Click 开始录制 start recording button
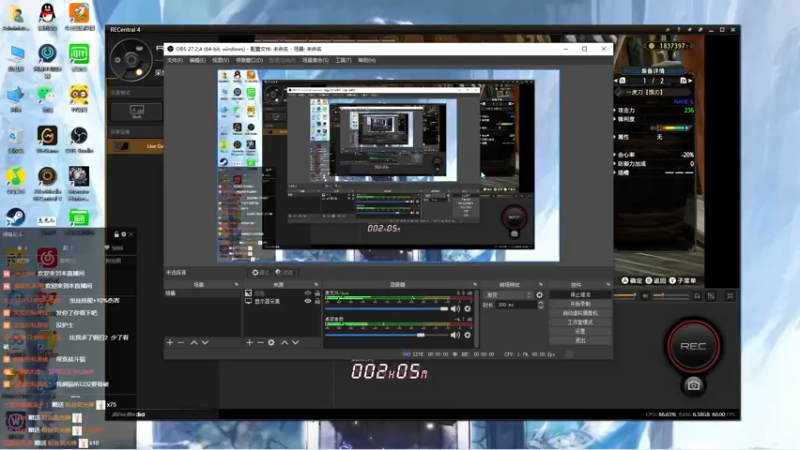Screen dimensions: 800x450 tap(580, 304)
